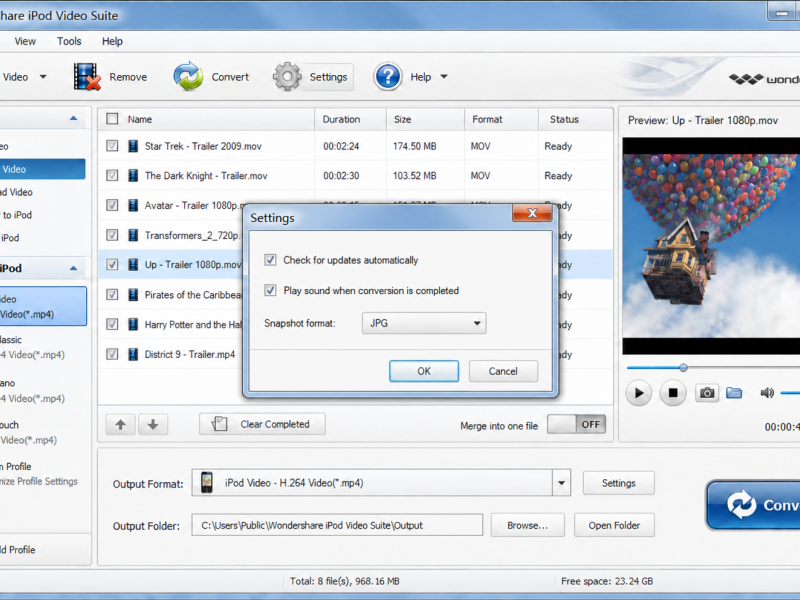Screen dimensions: 800x600
Task: Click the Remove video filmstrip icon
Action: [87, 77]
